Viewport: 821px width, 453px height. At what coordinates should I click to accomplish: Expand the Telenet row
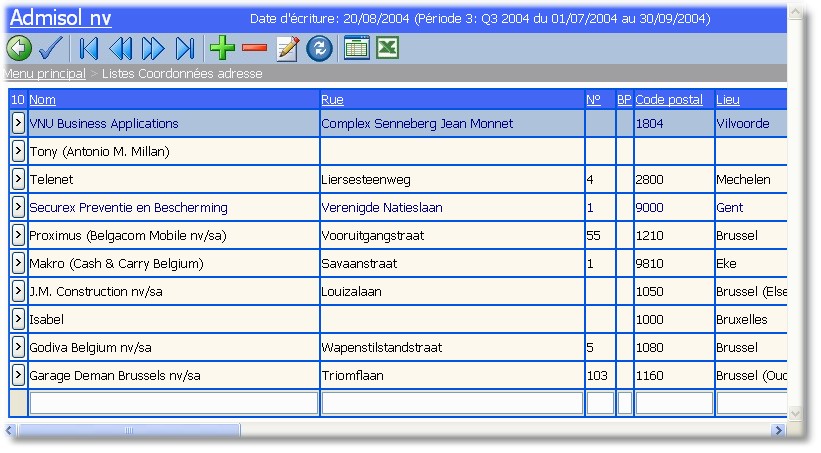(18, 179)
